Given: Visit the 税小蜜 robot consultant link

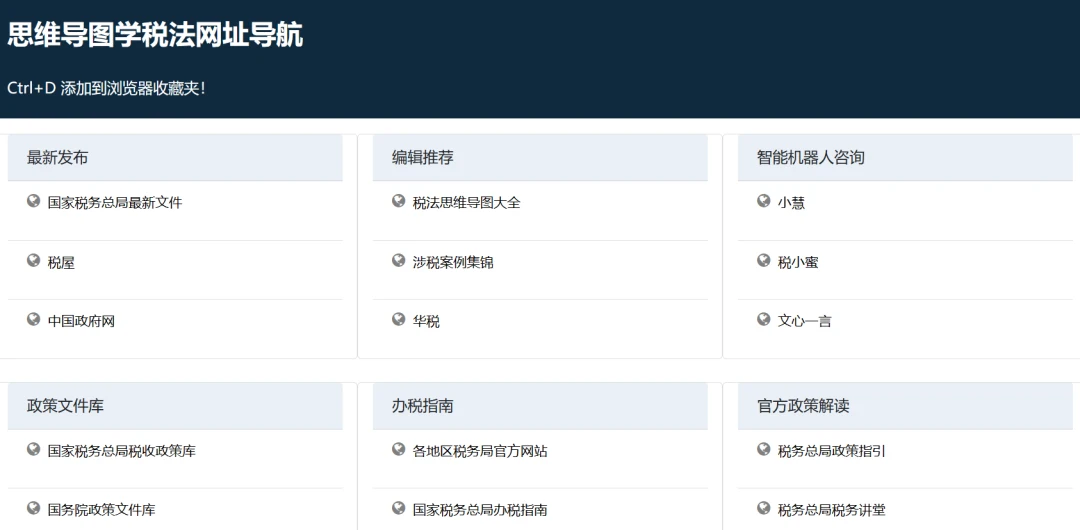Looking at the screenshot, I should coord(798,263).
